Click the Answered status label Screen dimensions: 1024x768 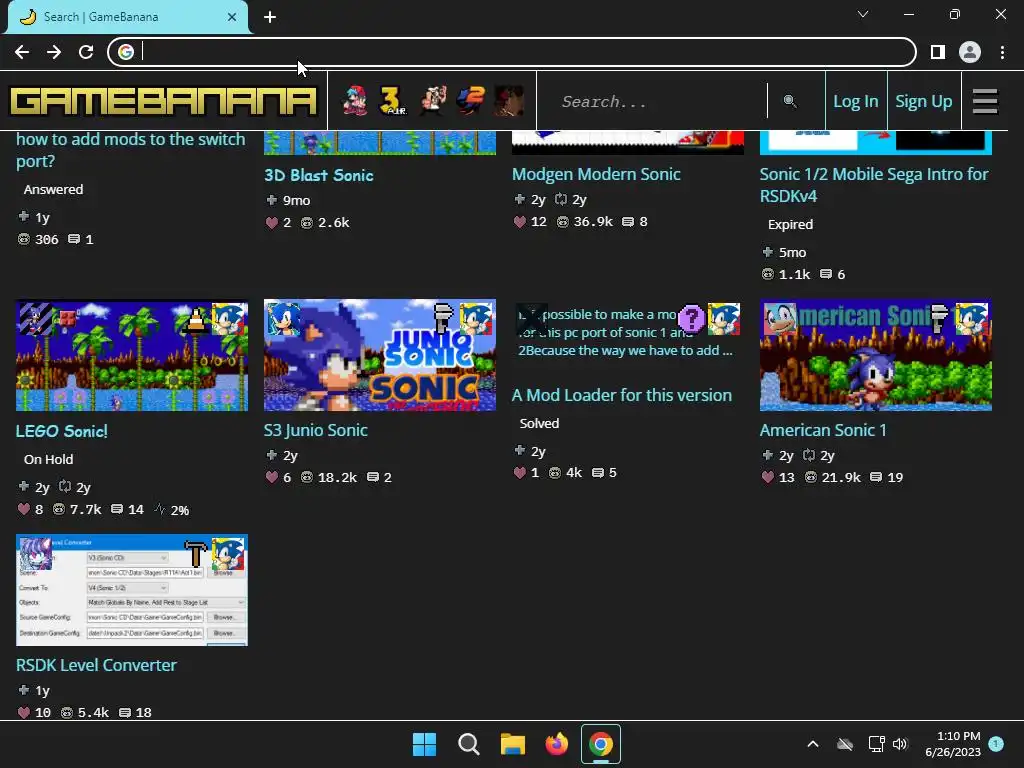coord(53,189)
